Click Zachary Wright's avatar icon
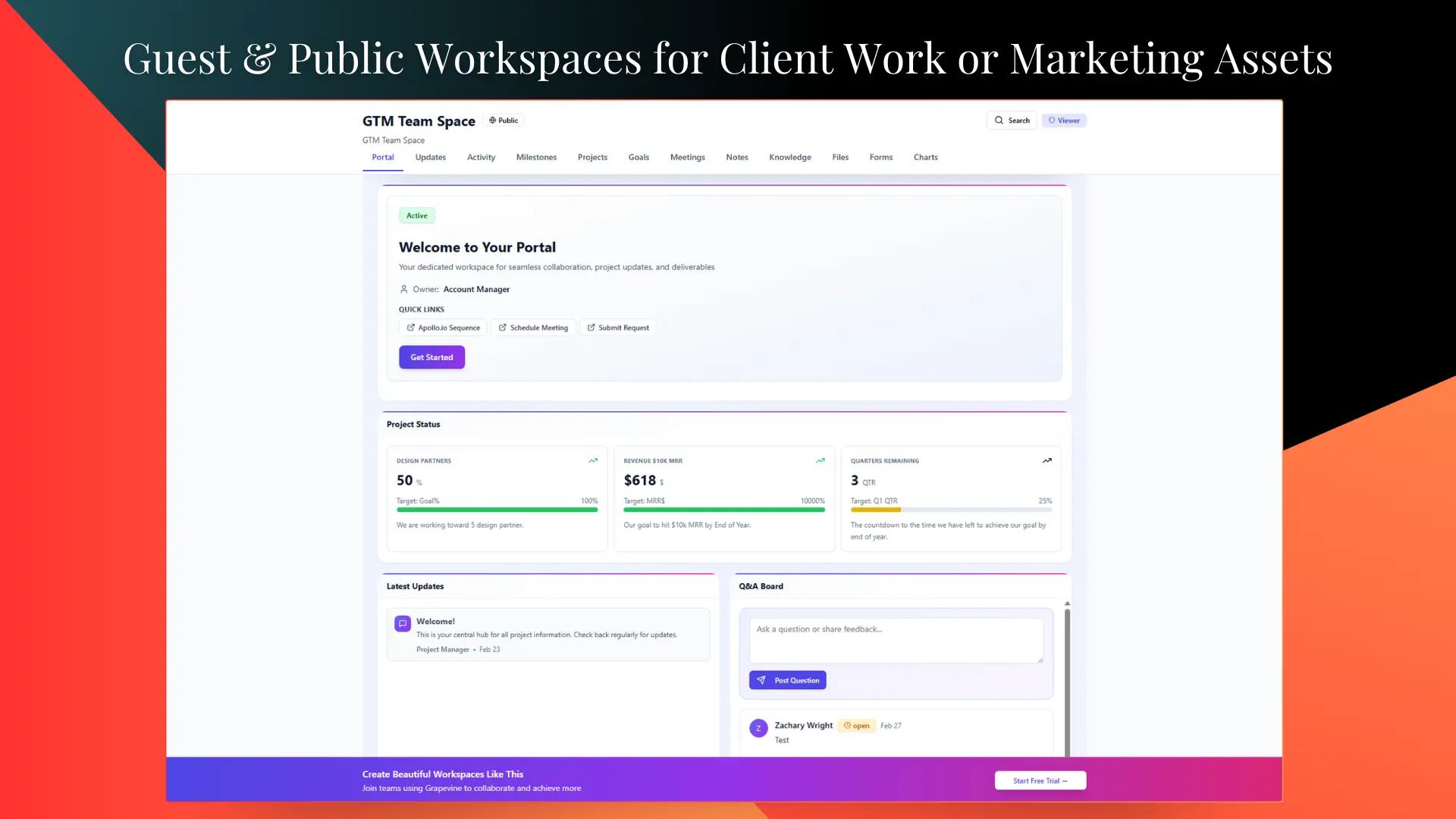 pyautogui.click(x=758, y=728)
